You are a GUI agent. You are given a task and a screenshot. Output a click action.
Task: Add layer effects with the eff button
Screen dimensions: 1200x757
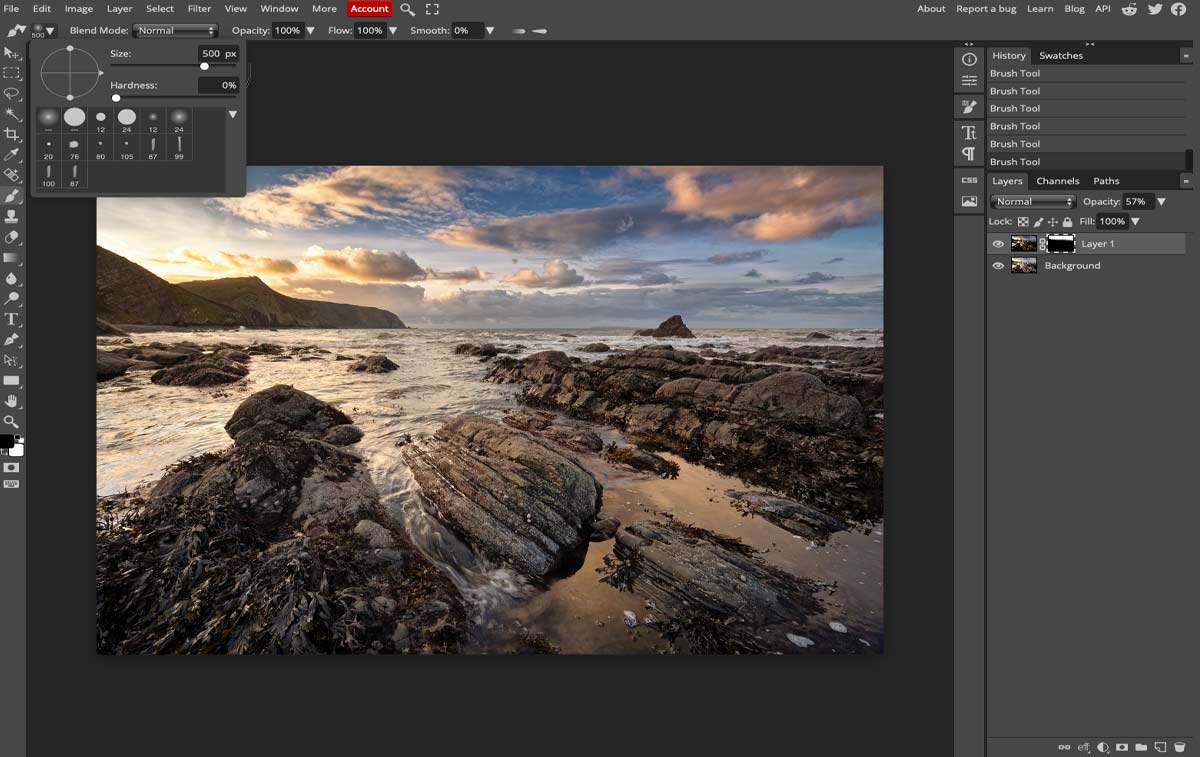1083,747
